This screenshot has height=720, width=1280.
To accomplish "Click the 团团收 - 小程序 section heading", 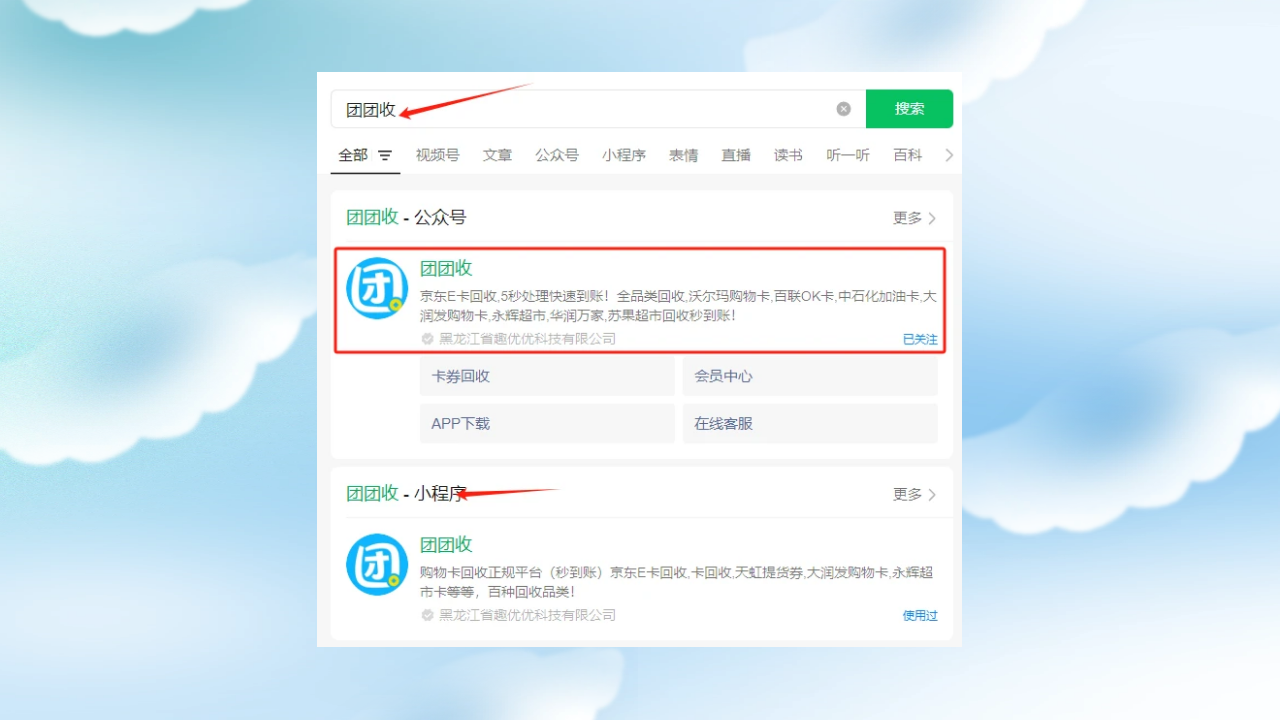I will click(406, 493).
